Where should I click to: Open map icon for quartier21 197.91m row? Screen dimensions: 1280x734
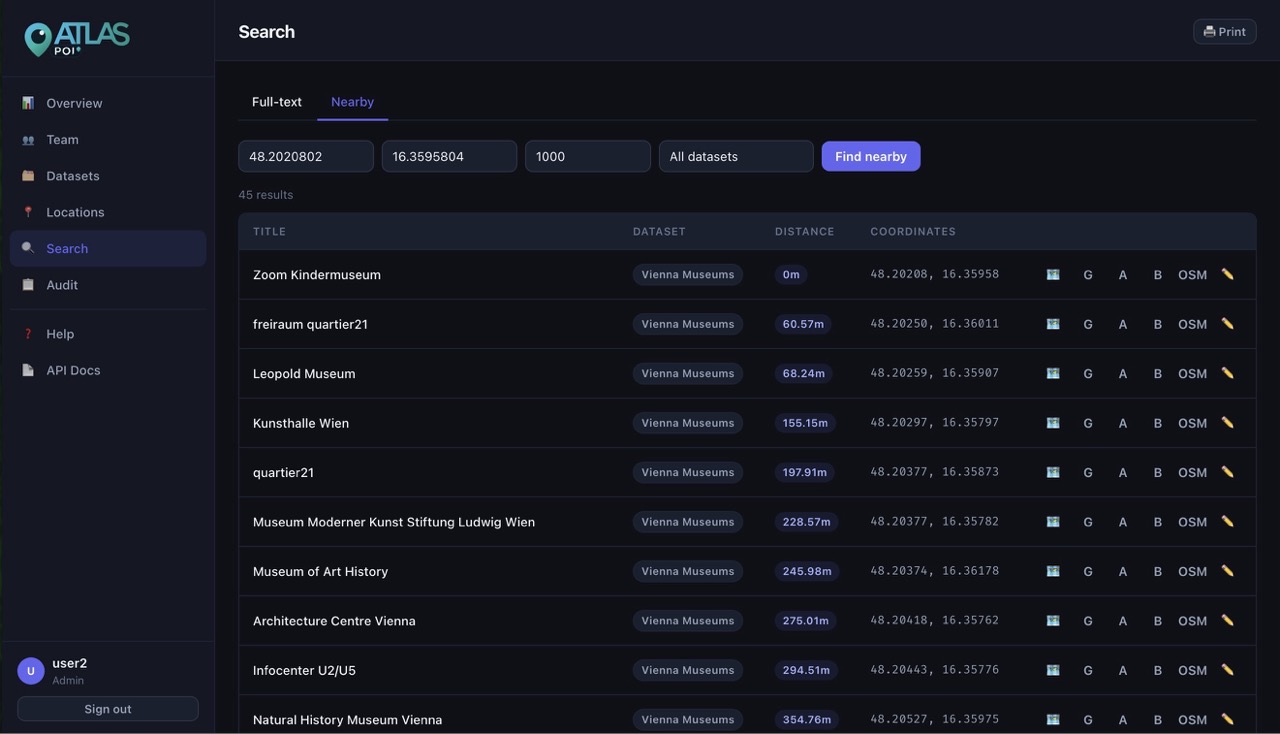click(1052, 472)
